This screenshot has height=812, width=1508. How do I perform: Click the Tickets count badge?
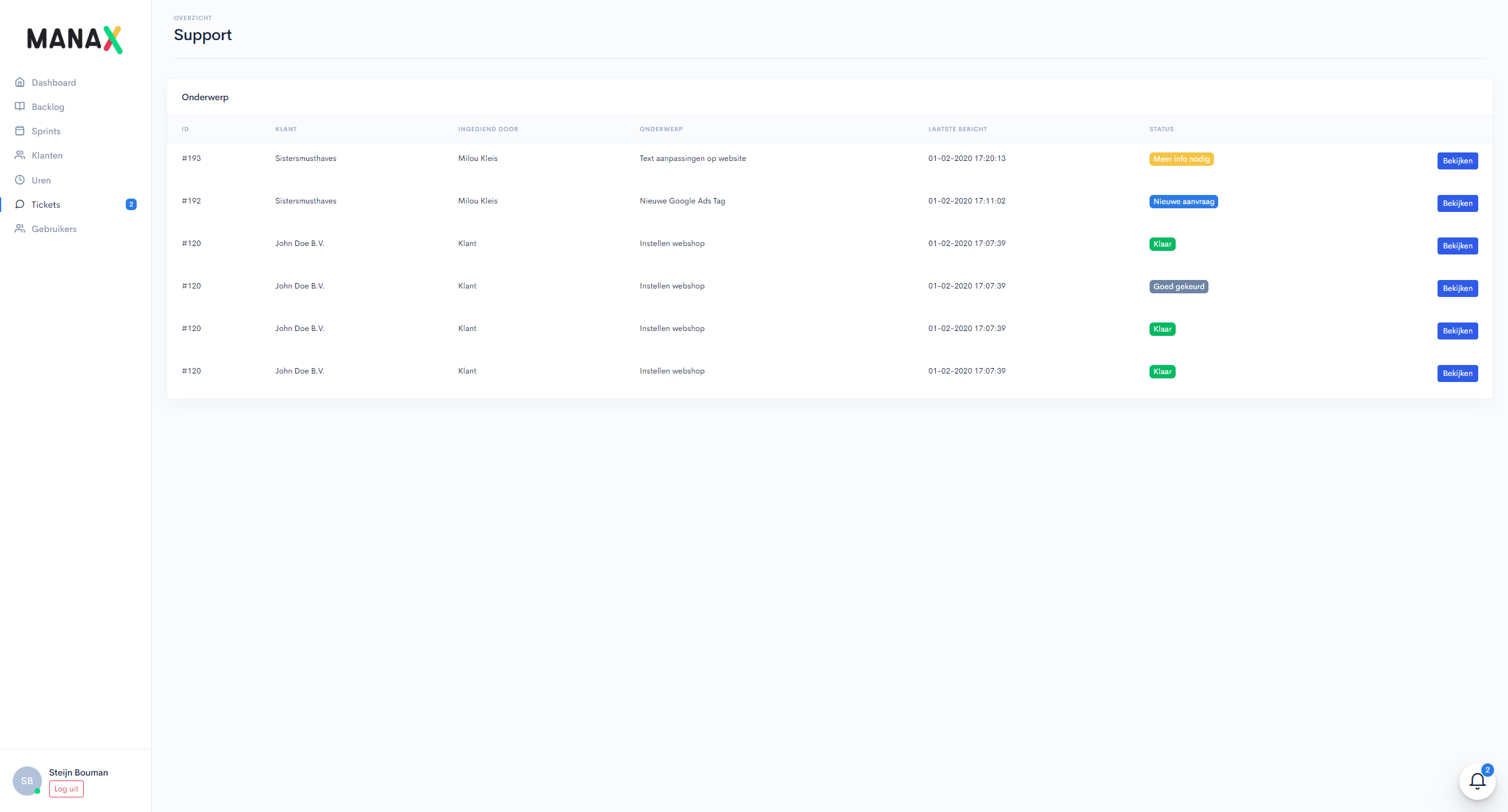pos(131,204)
